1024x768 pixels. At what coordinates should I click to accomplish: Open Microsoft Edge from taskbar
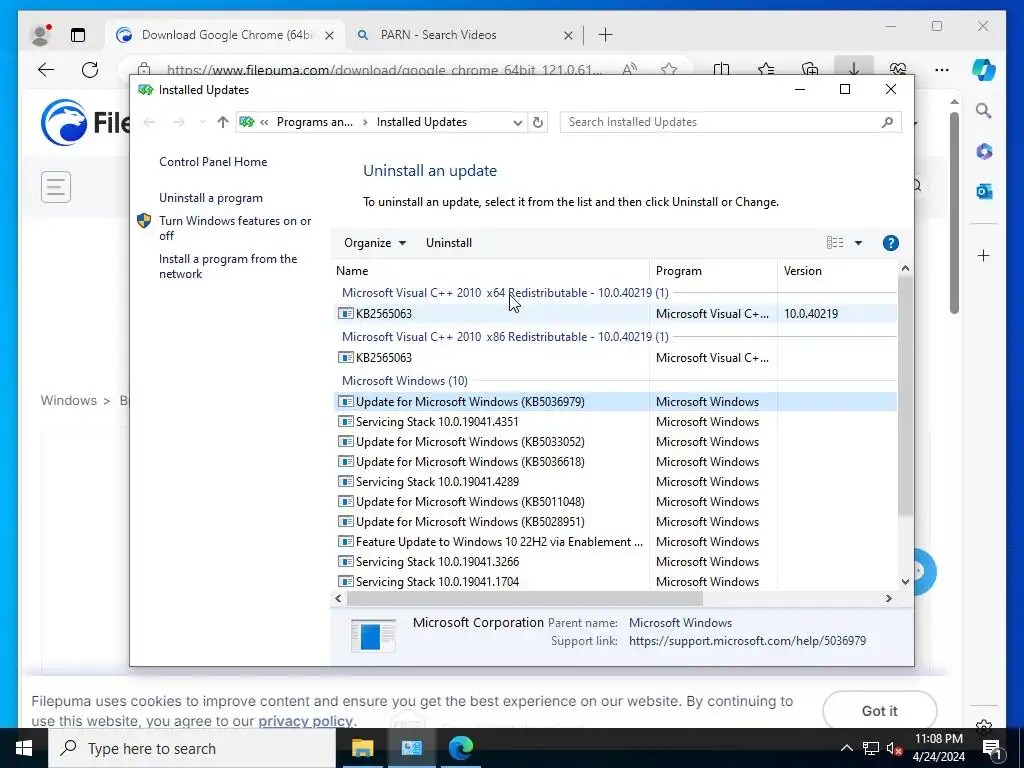click(x=460, y=748)
